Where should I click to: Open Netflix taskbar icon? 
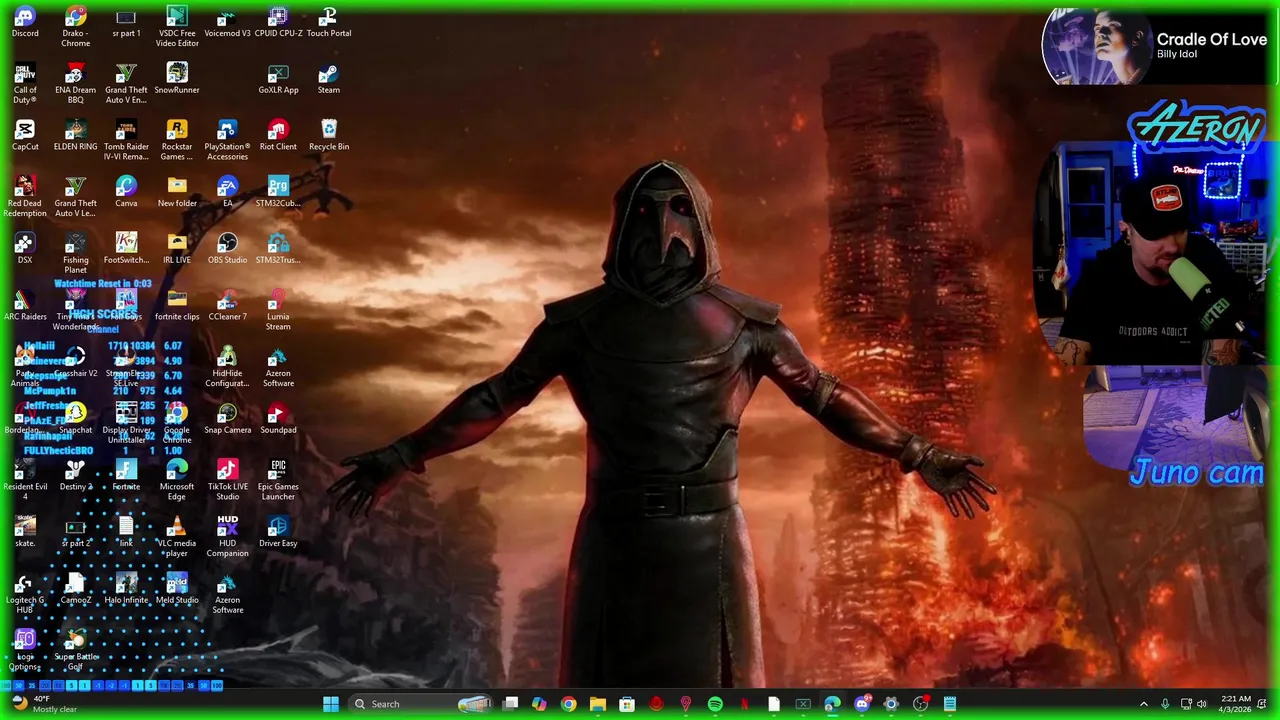[x=744, y=704]
